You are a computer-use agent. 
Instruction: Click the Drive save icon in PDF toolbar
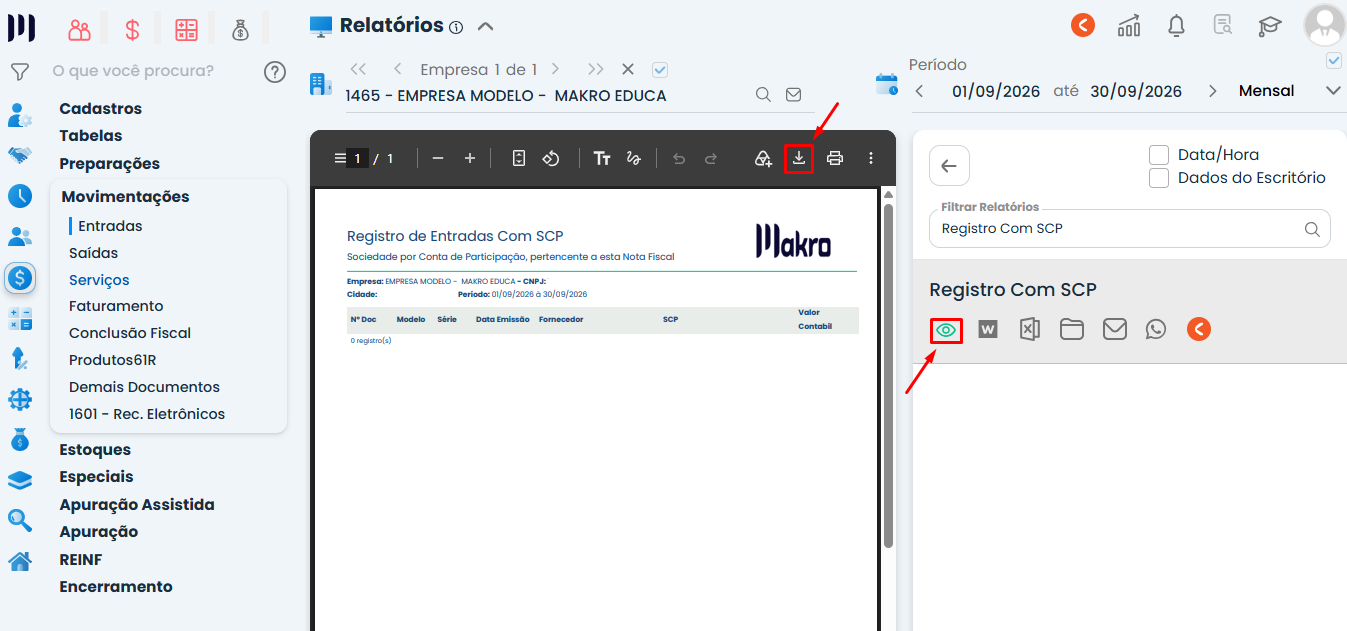[x=763, y=158]
